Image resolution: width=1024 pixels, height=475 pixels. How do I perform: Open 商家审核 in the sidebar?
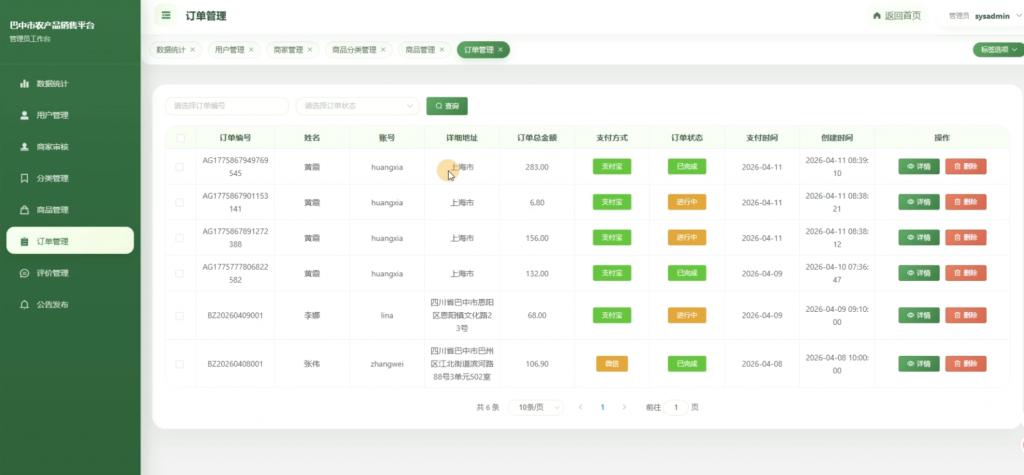point(70,147)
